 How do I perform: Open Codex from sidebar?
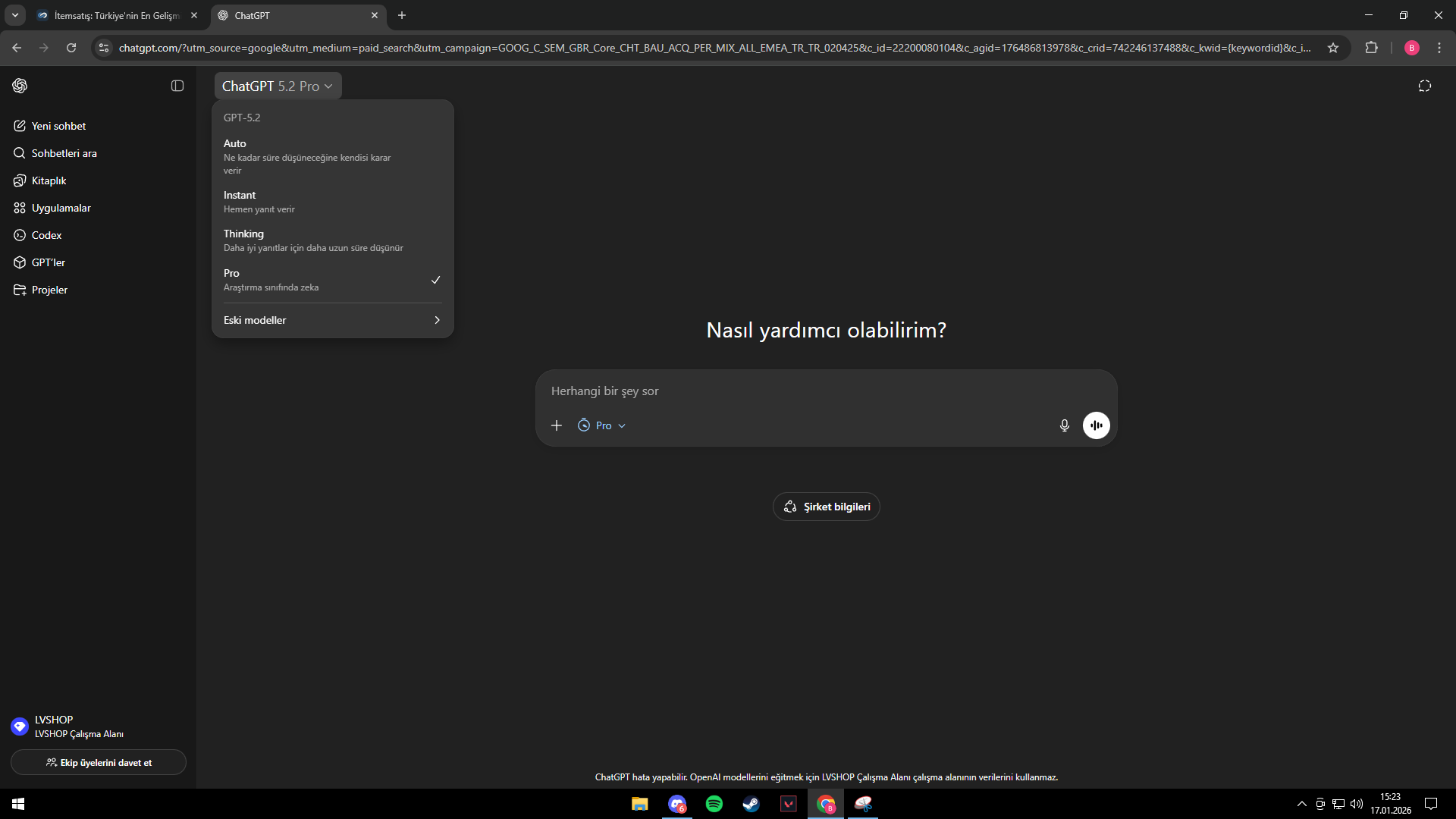[97, 235]
